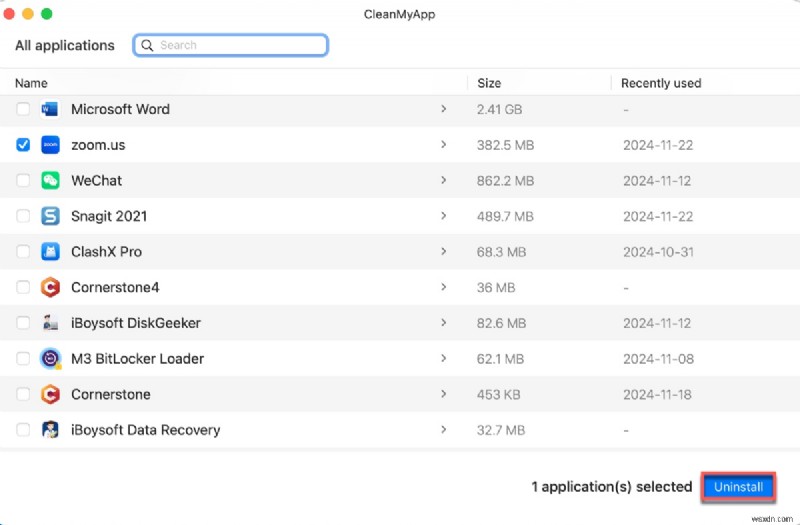800x525 pixels.
Task: Expand iBoysoft DiskGeeker chevron
Action: click(x=443, y=322)
